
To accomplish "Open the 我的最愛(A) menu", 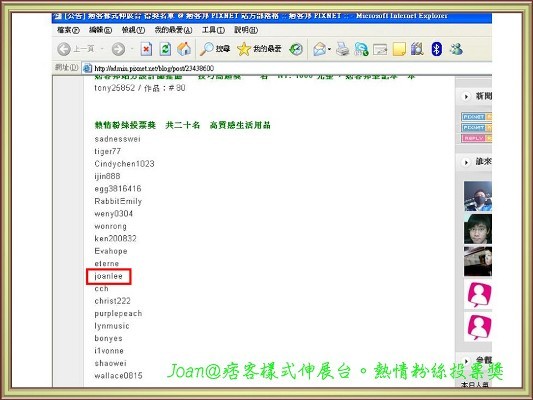I will click(173, 30).
